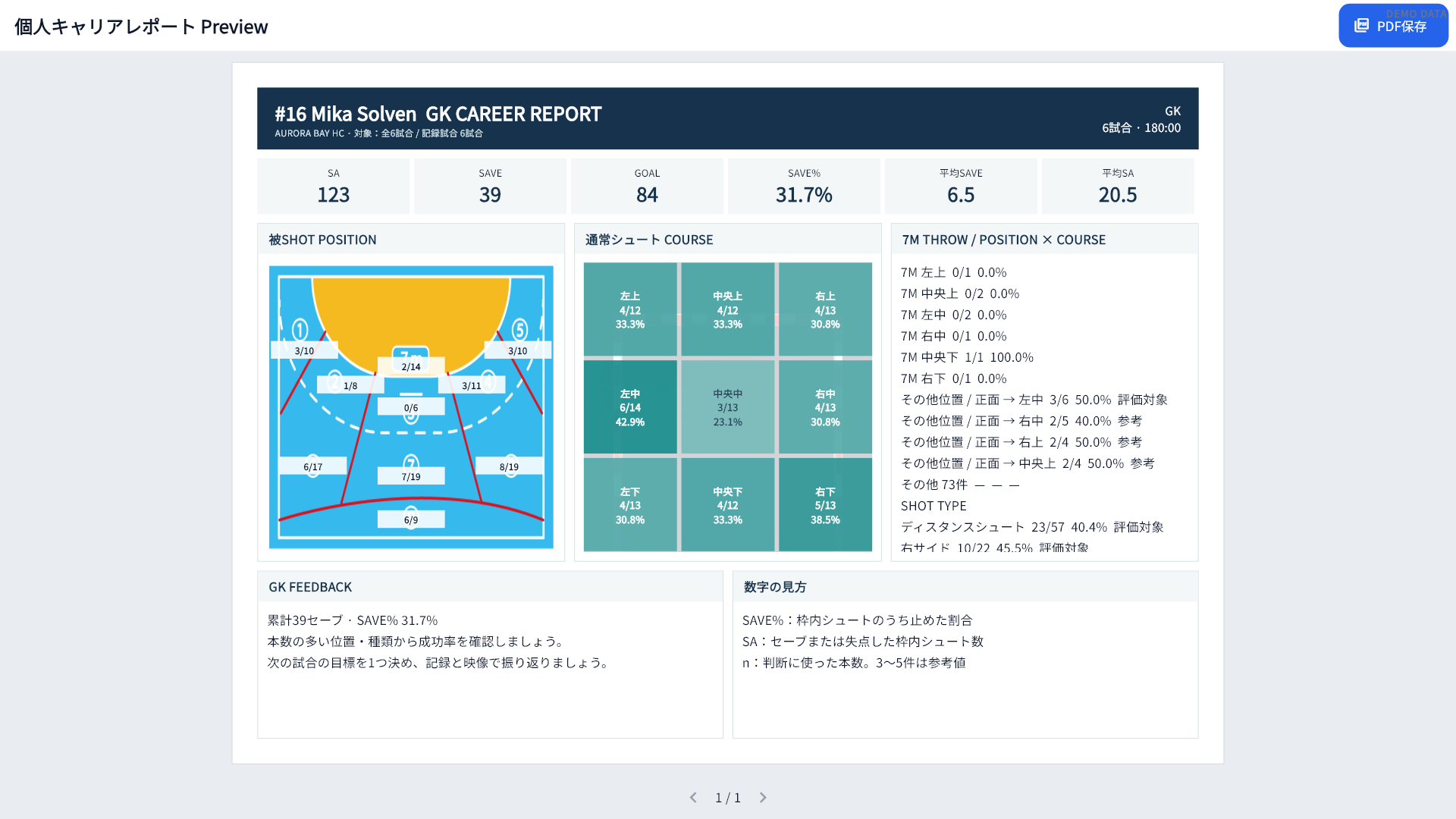The width and height of the screenshot is (1456, 819).
Task: Click the 2/14 shot position label
Action: [x=411, y=366]
